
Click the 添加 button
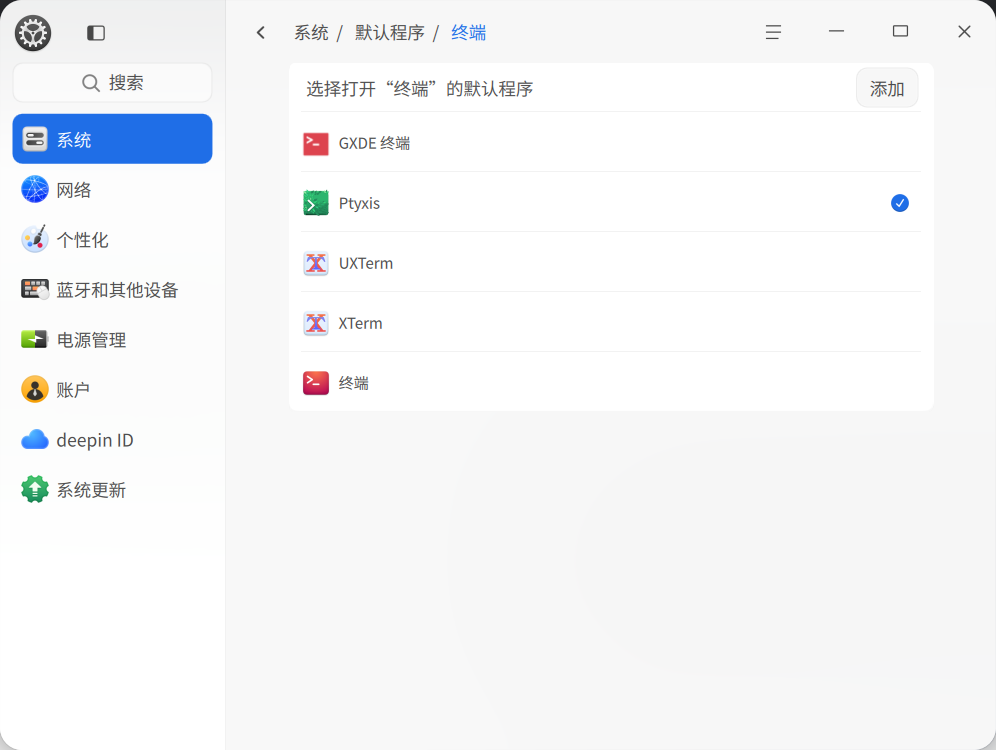887,88
